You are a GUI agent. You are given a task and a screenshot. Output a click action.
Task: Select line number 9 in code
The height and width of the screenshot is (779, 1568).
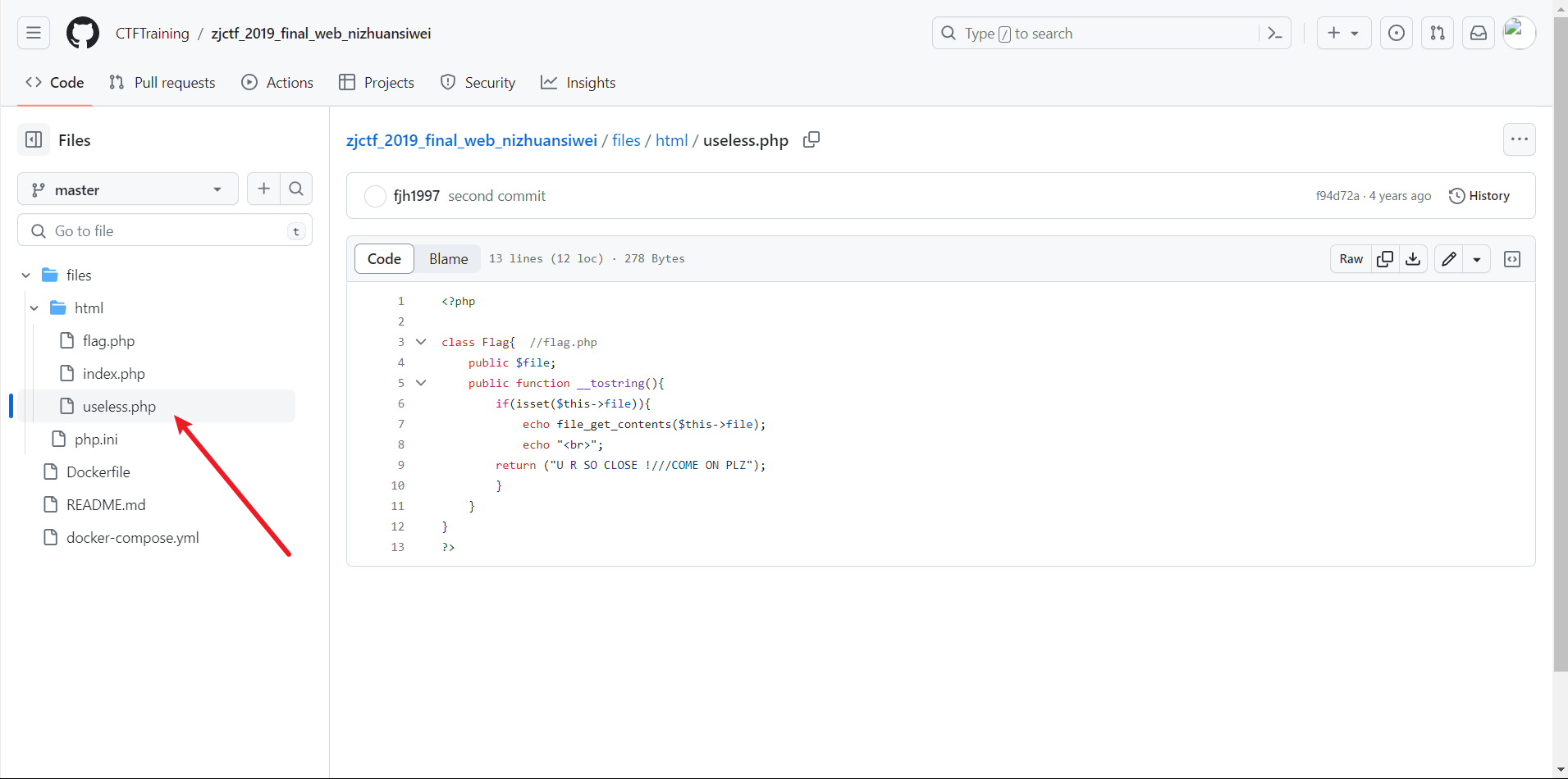coord(400,465)
